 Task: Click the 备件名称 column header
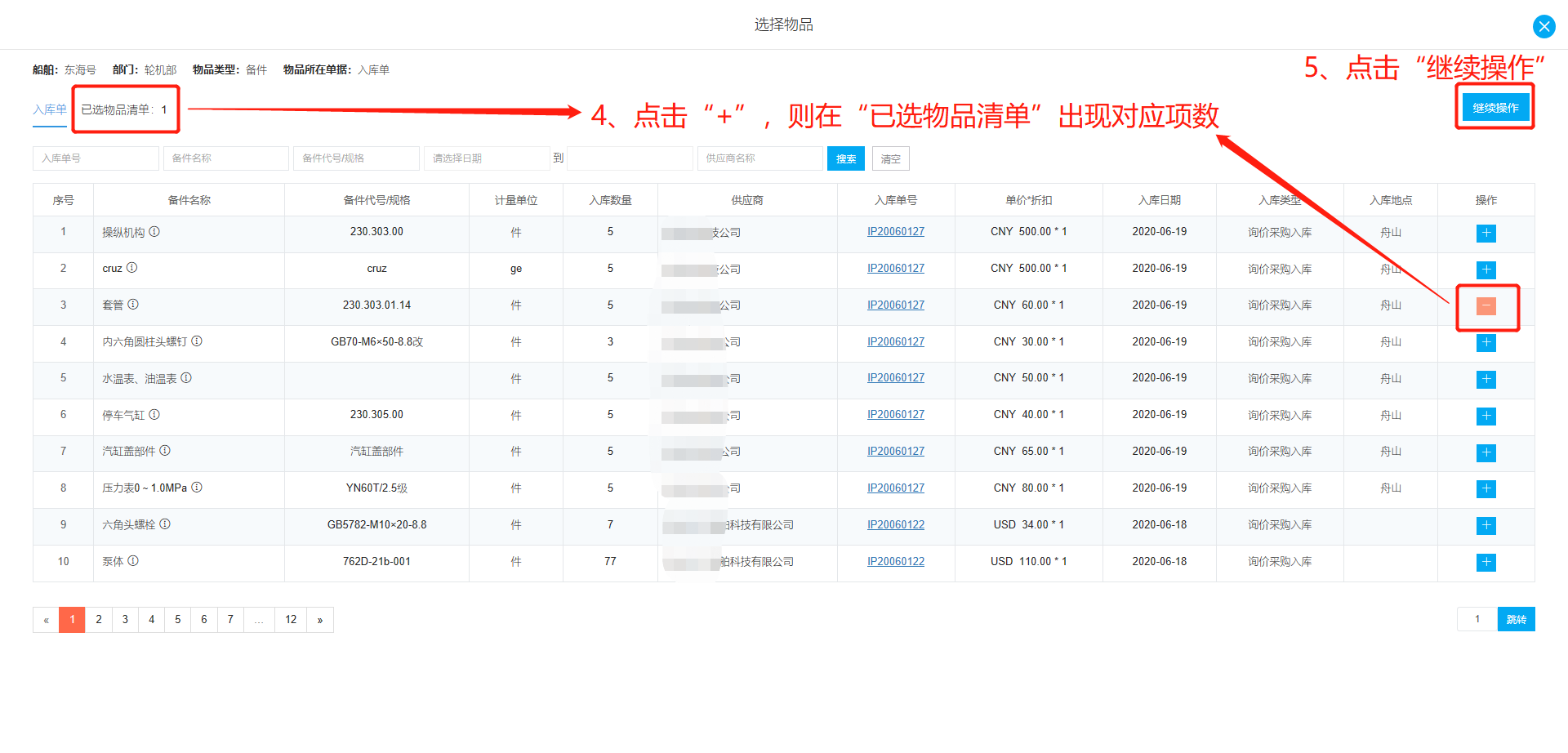[189, 200]
